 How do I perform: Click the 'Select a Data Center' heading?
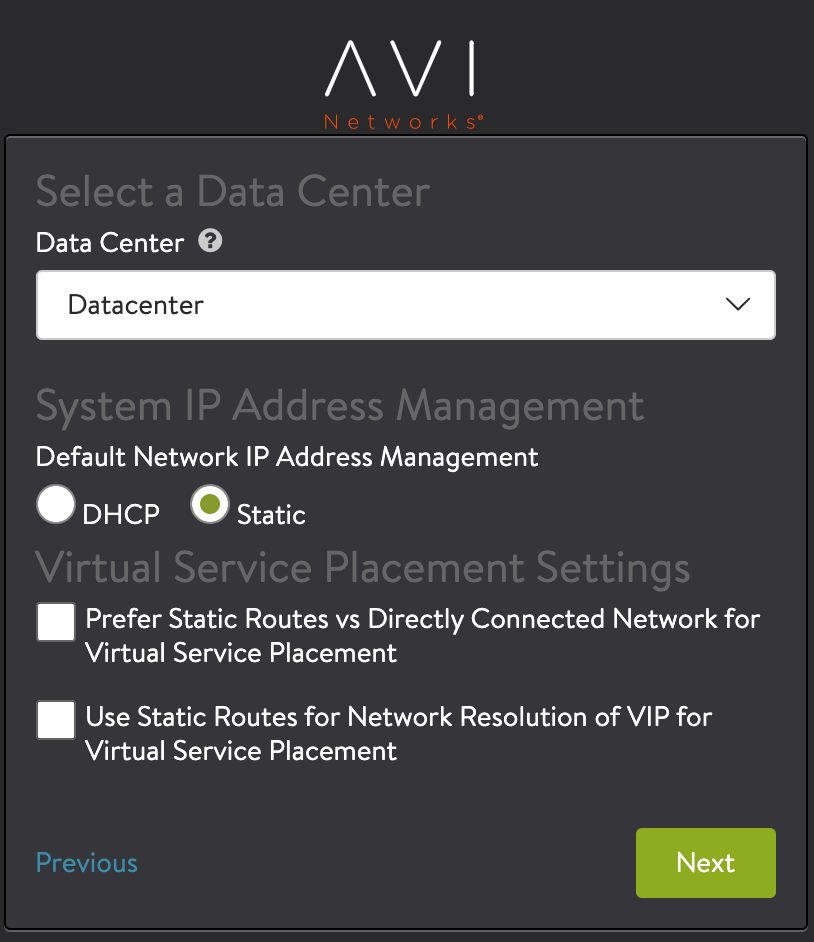coord(233,190)
